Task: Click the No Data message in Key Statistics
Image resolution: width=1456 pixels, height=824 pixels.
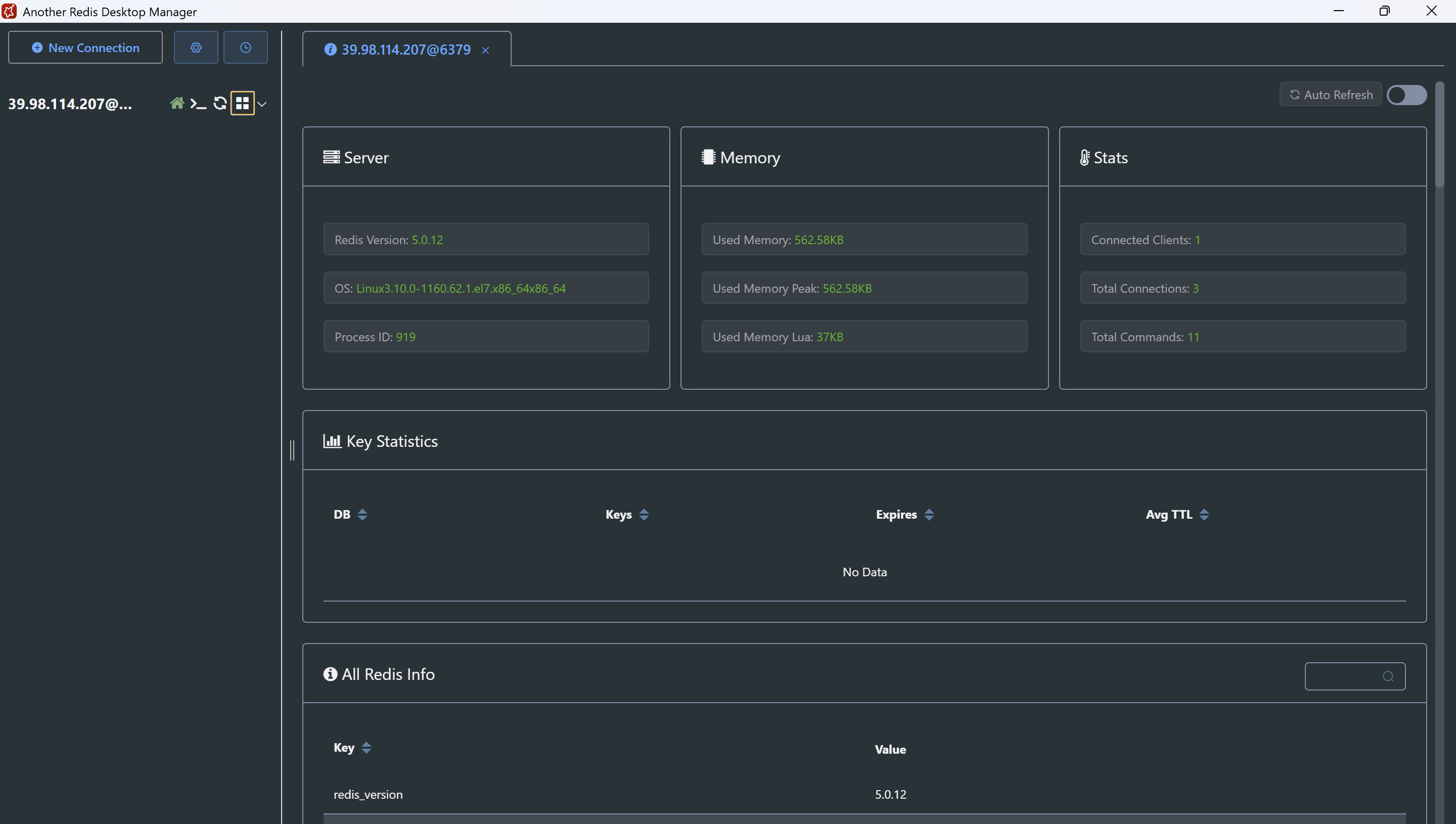Action: point(864,572)
